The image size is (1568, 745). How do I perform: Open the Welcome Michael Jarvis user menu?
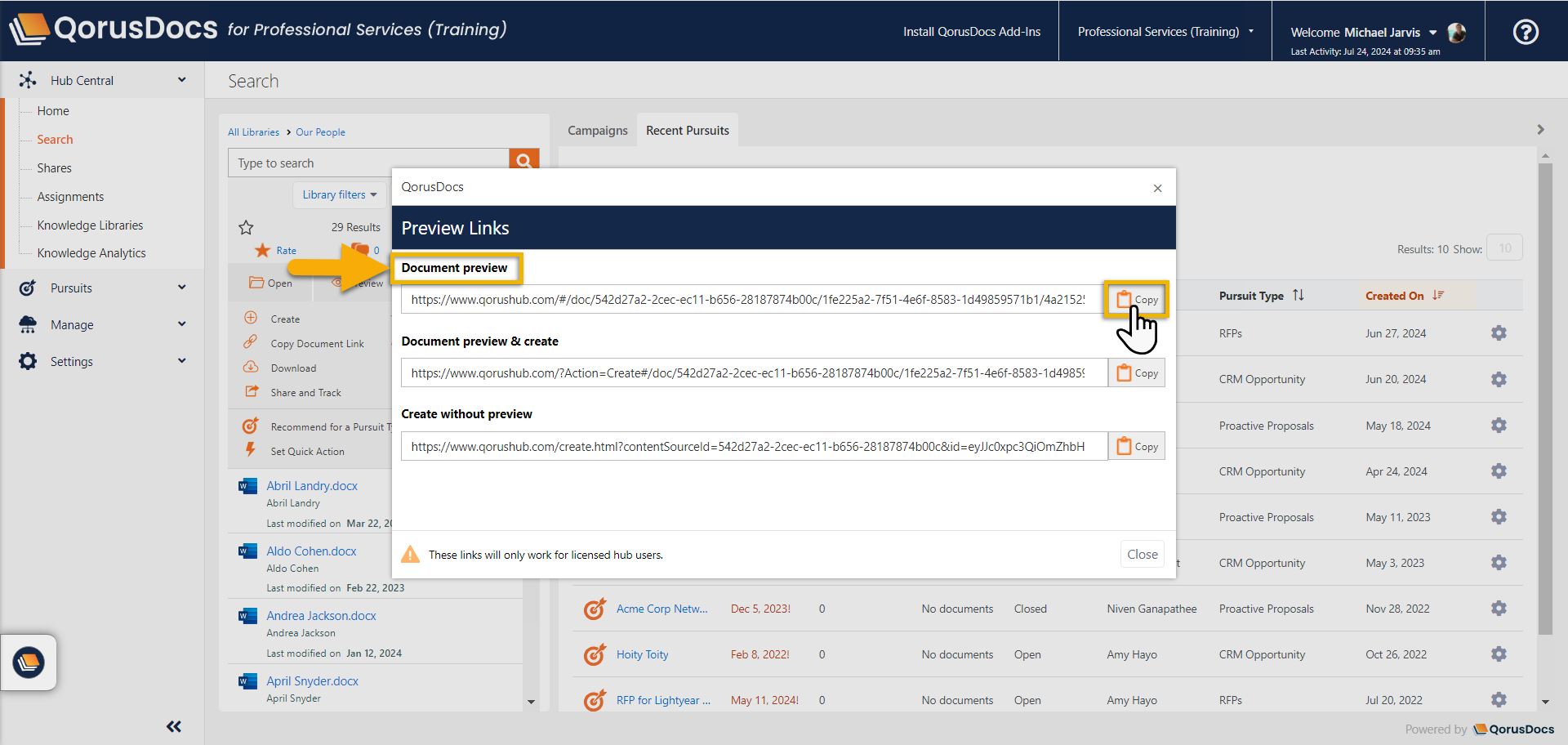pos(1362,33)
